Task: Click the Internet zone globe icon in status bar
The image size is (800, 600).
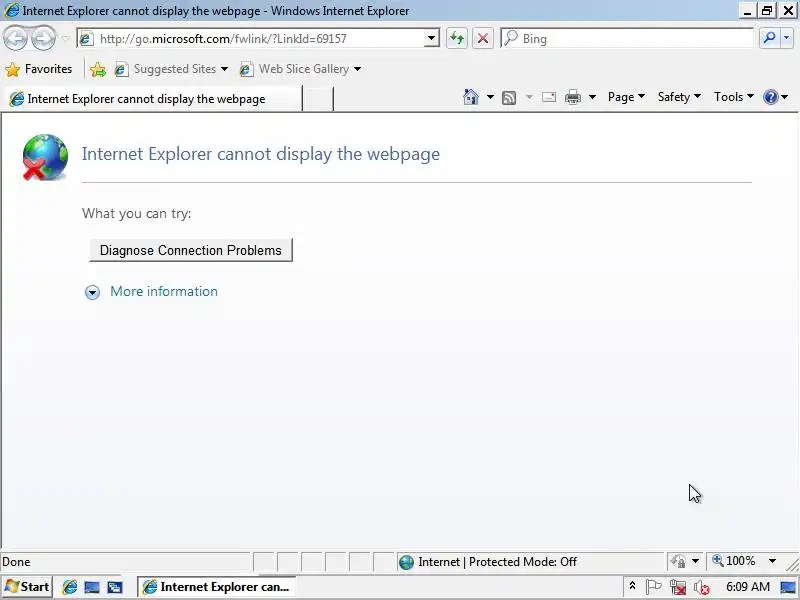Action: pos(407,562)
